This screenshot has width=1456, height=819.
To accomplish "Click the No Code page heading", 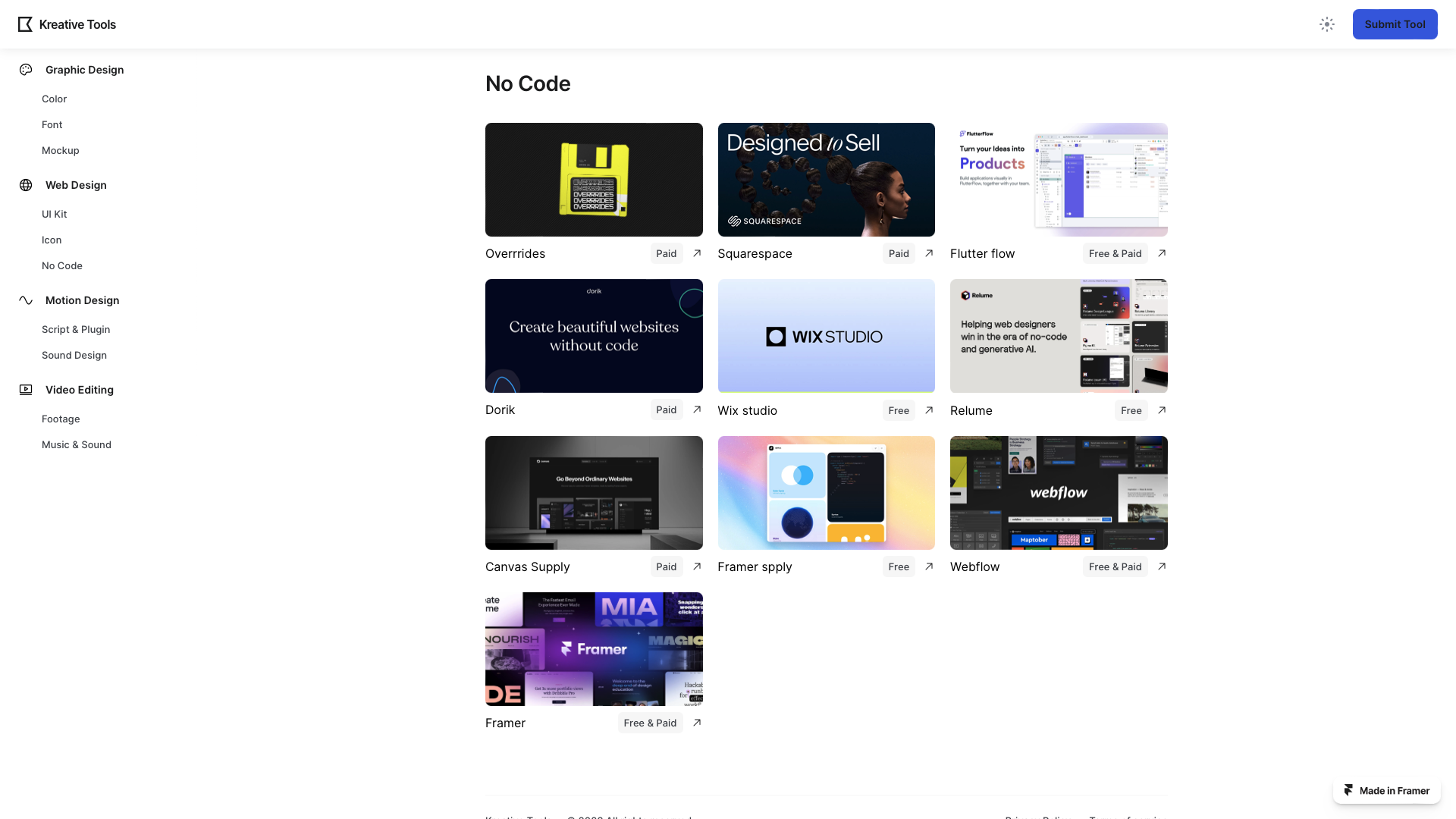I will (528, 83).
